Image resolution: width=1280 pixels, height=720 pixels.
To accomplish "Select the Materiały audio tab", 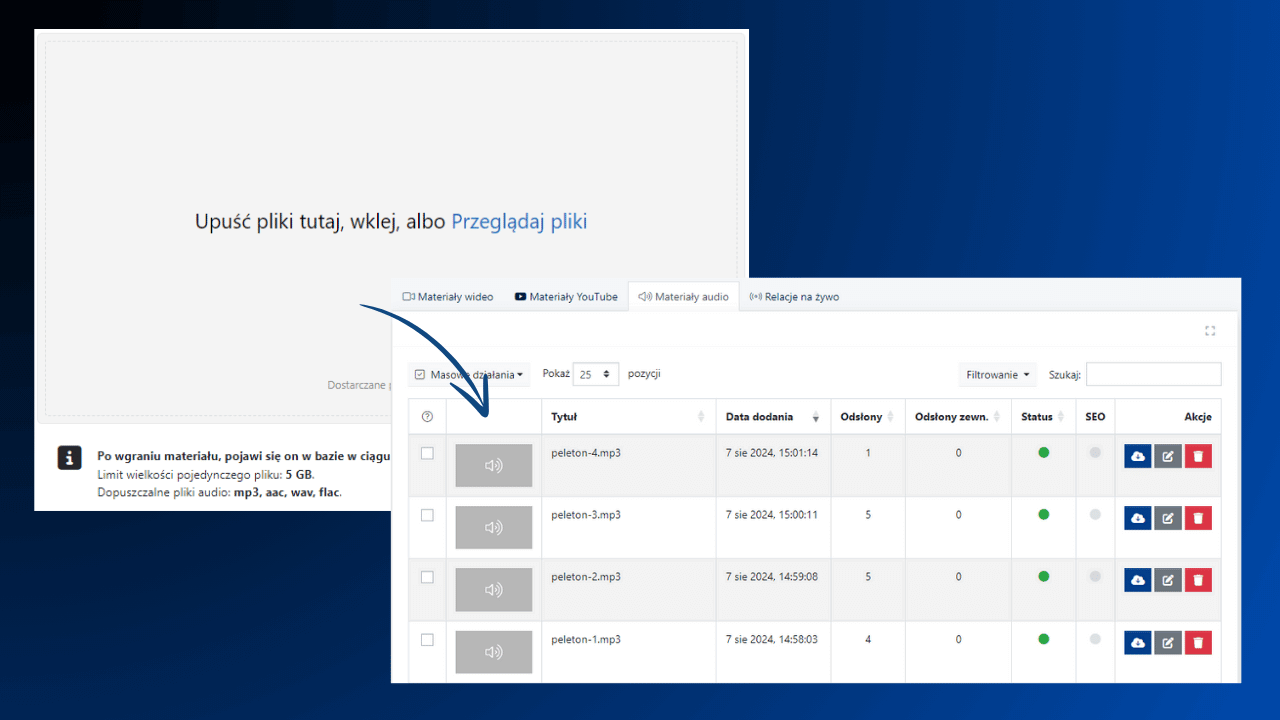I will [684, 297].
